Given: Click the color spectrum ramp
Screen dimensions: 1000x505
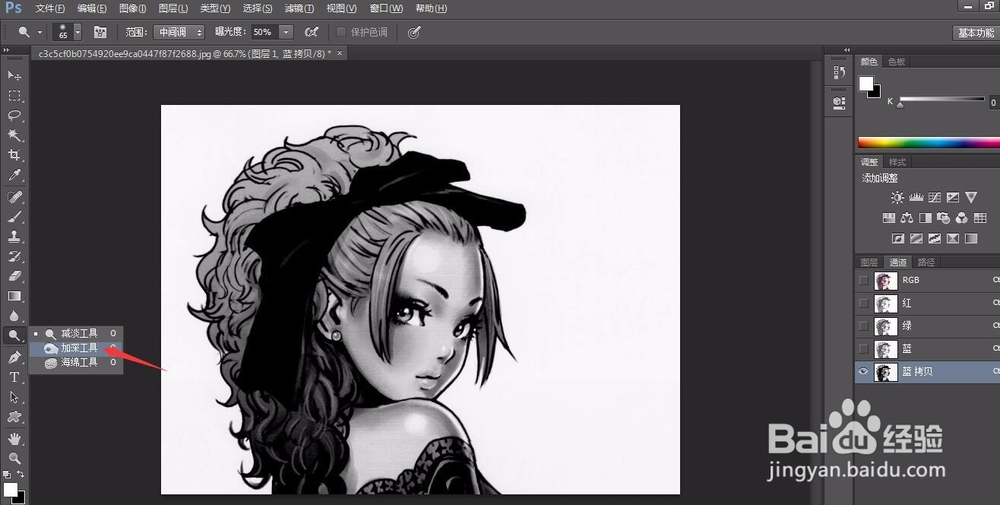Looking at the screenshot, I should tap(929, 142).
